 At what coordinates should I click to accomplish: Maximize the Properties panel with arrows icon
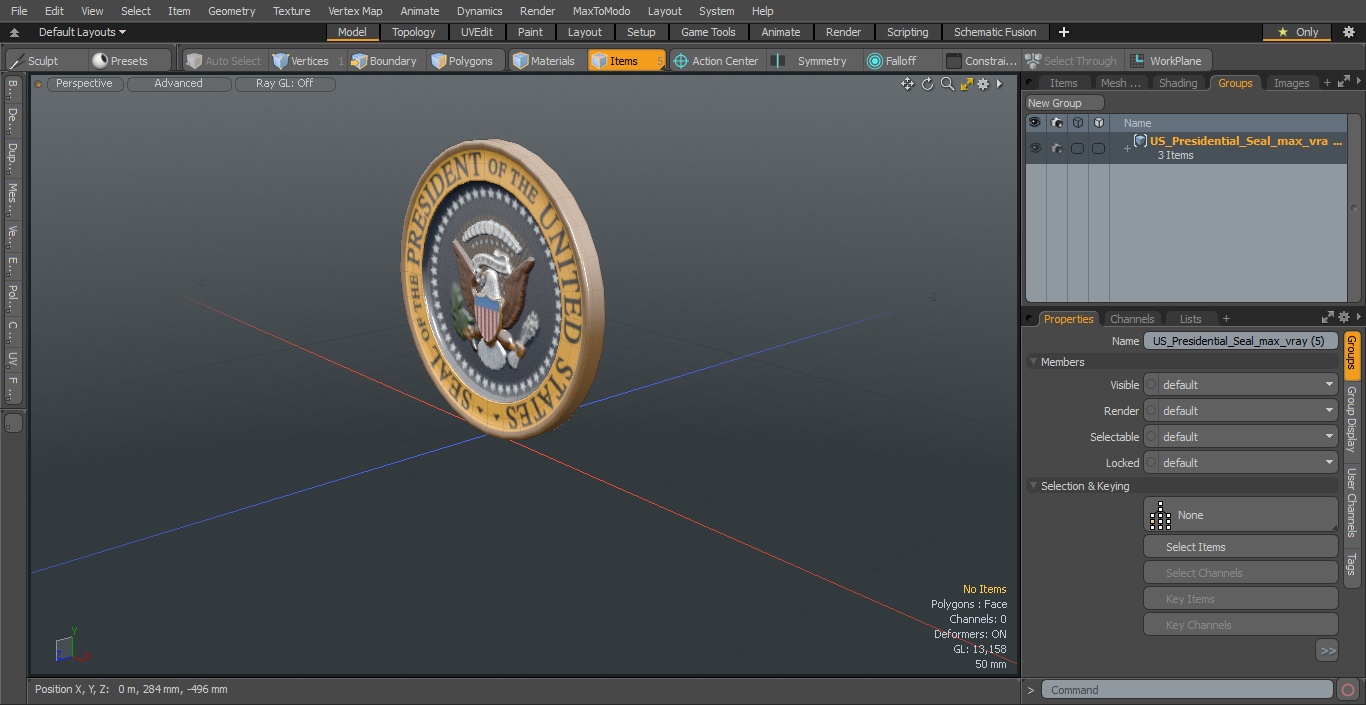[x=1328, y=318]
